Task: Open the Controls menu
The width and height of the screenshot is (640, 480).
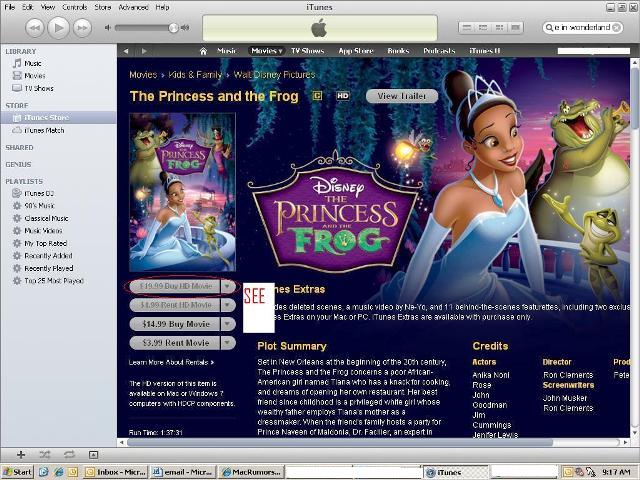Action: 74,7
